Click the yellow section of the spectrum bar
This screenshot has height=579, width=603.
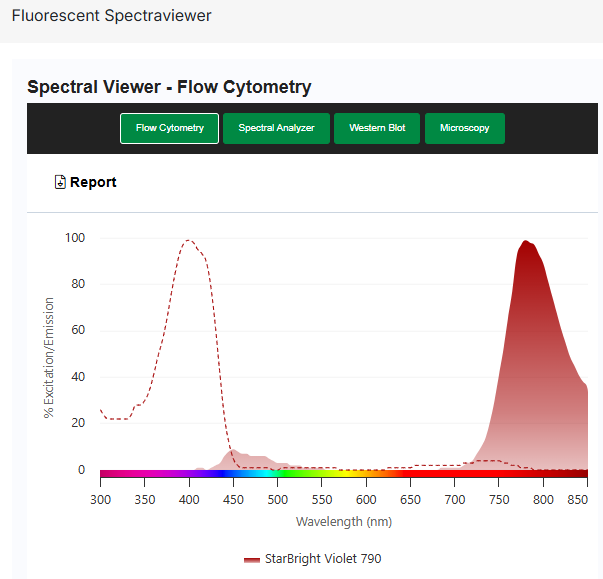352,473
